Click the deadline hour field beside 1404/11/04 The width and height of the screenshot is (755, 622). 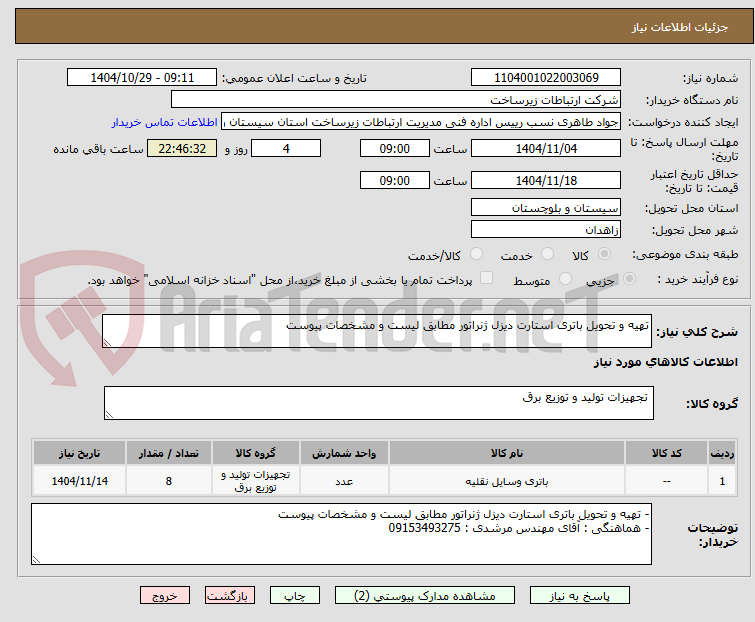pyautogui.click(x=395, y=148)
